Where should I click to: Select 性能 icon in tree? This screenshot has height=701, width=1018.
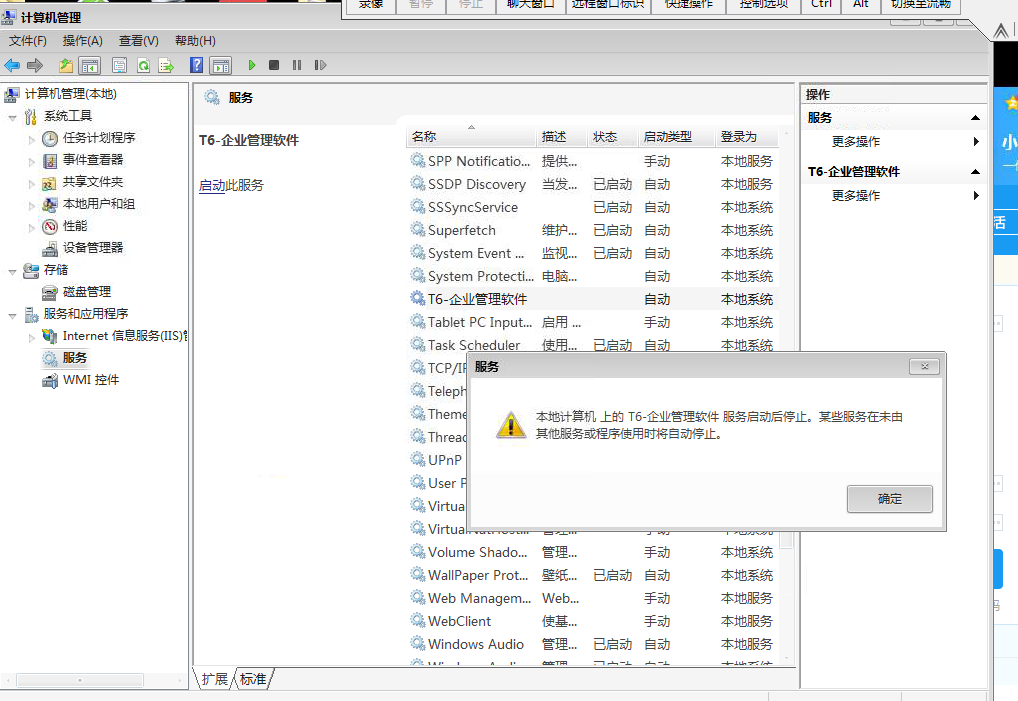click(50, 227)
